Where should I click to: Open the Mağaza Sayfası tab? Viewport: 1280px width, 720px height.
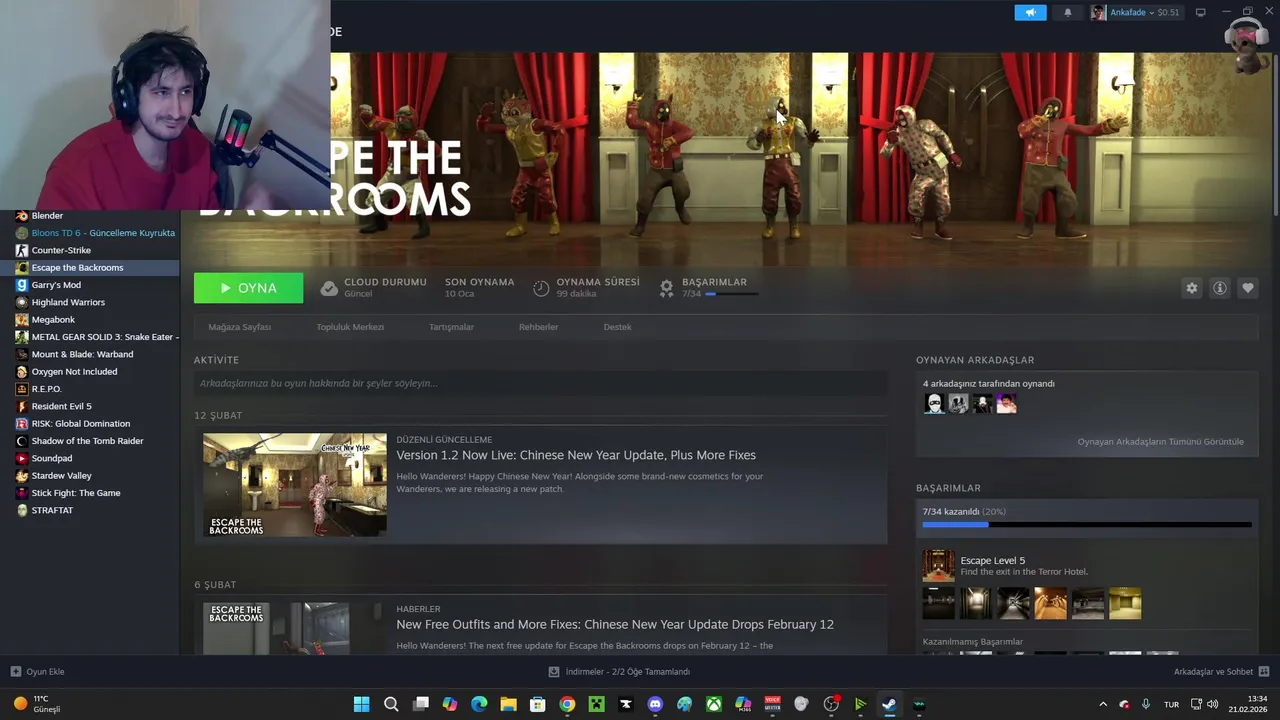pos(239,327)
